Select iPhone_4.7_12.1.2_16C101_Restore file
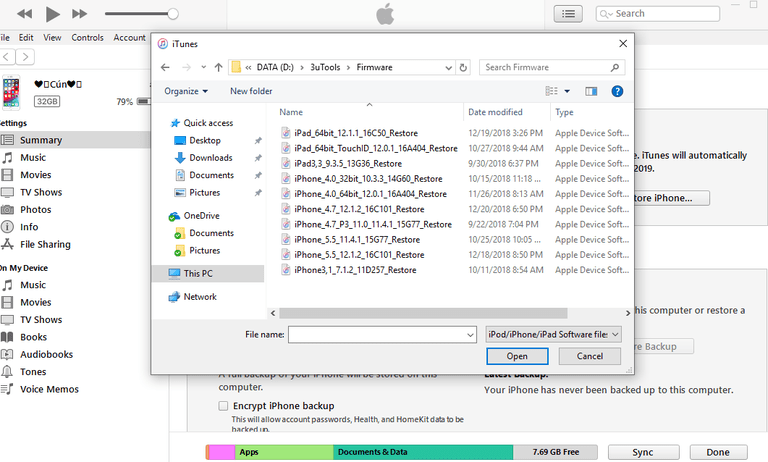This screenshot has width=768, height=462. [x=359, y=209]
